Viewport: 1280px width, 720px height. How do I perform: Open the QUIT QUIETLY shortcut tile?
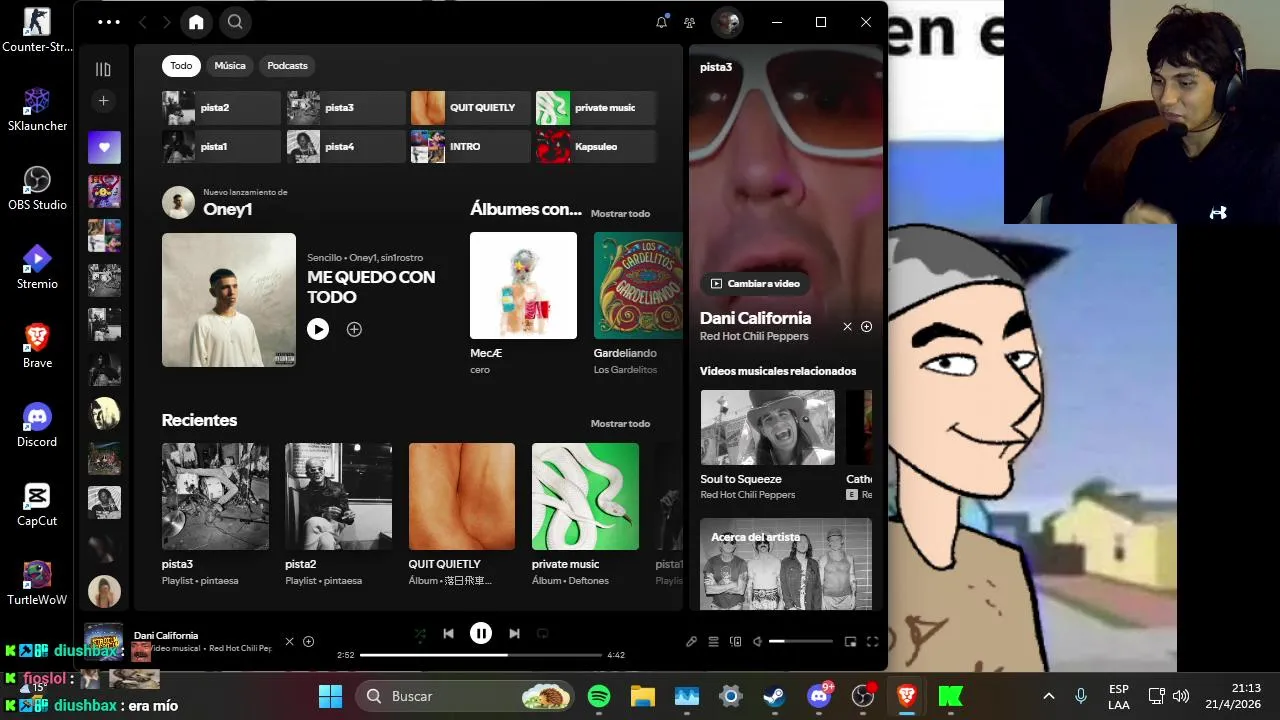click(470, 108)
